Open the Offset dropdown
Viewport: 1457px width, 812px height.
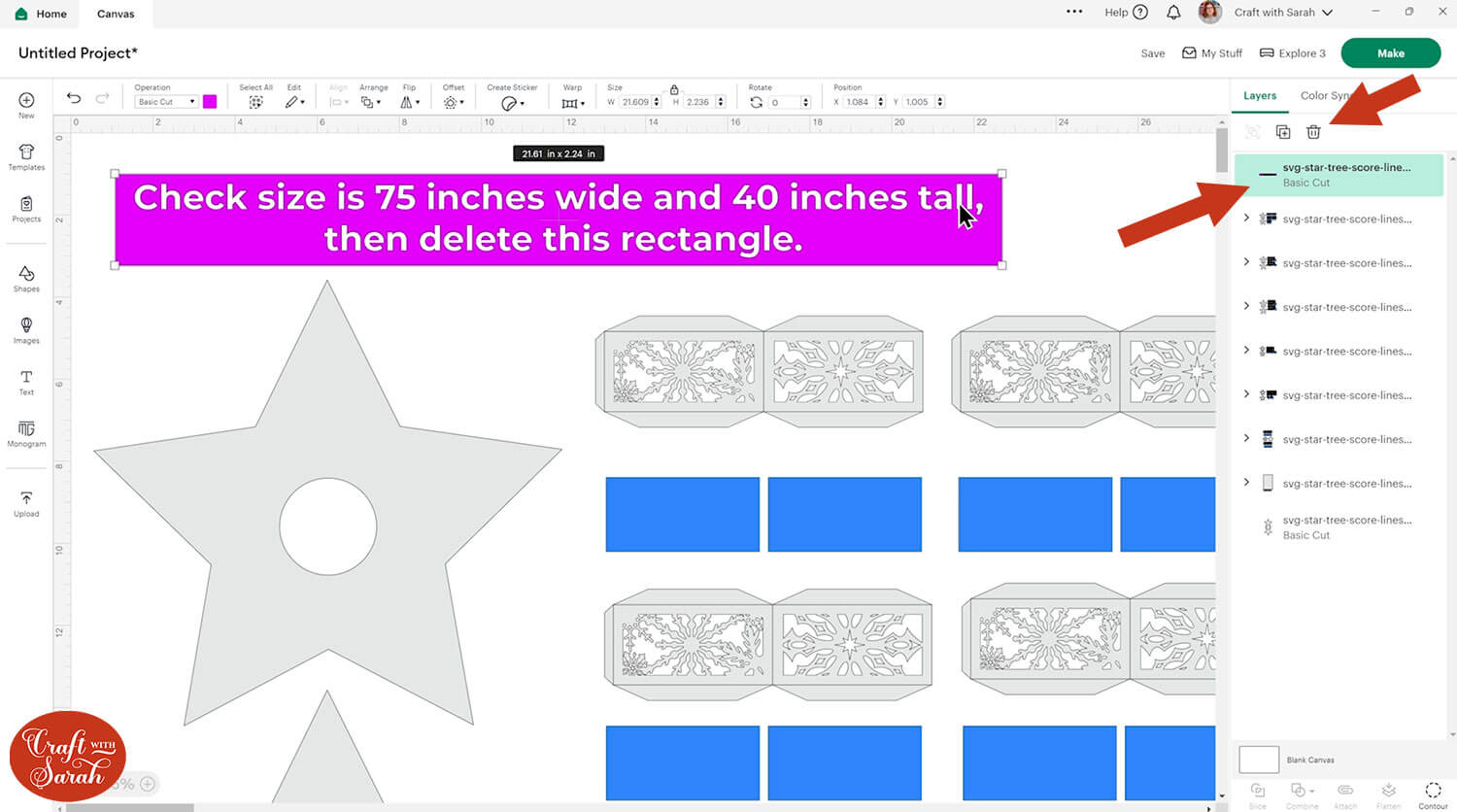point(453,102)
